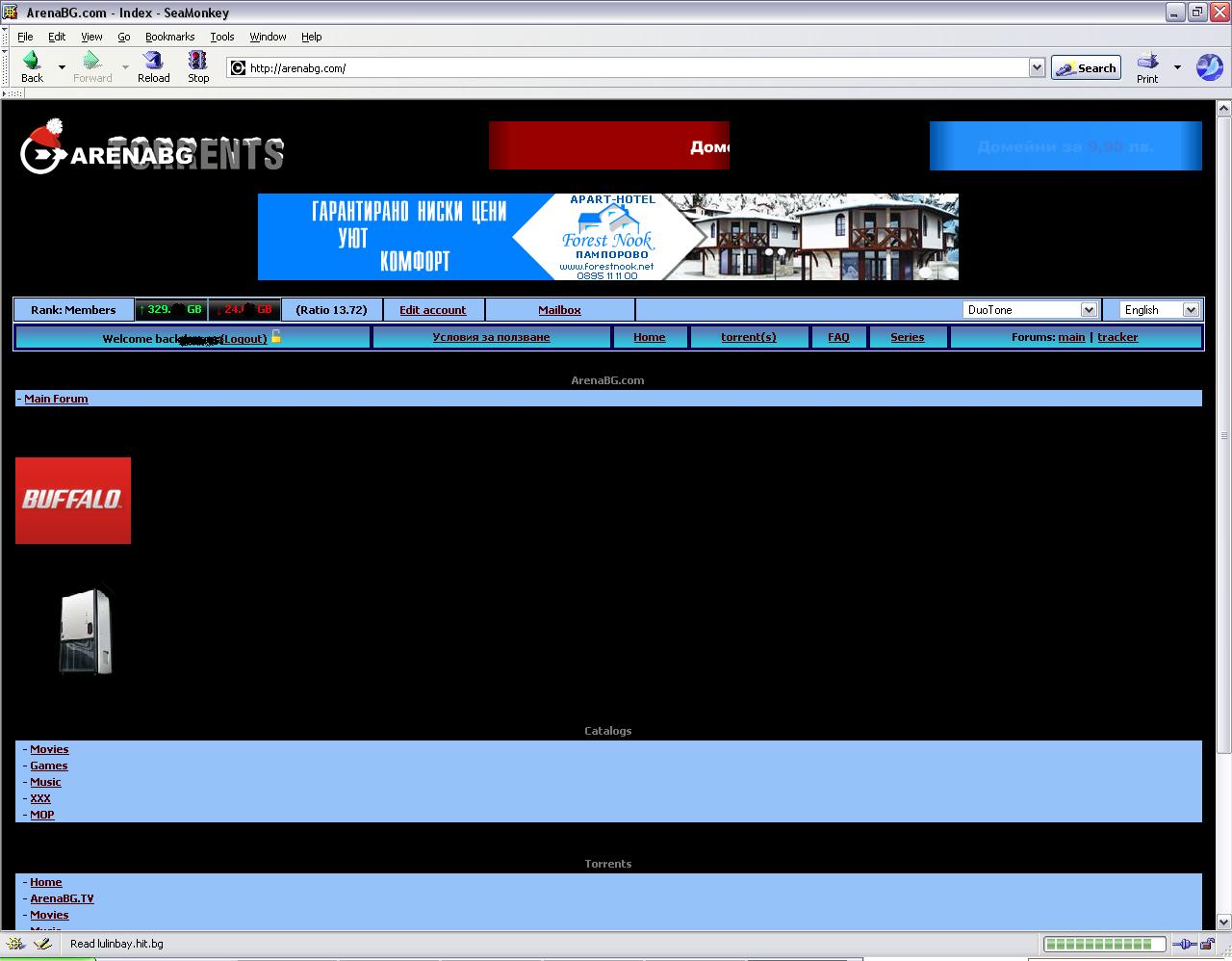Click the padlock icon next to Logout
This screenshot has height=961, width=1232.
tap(276, 336)
